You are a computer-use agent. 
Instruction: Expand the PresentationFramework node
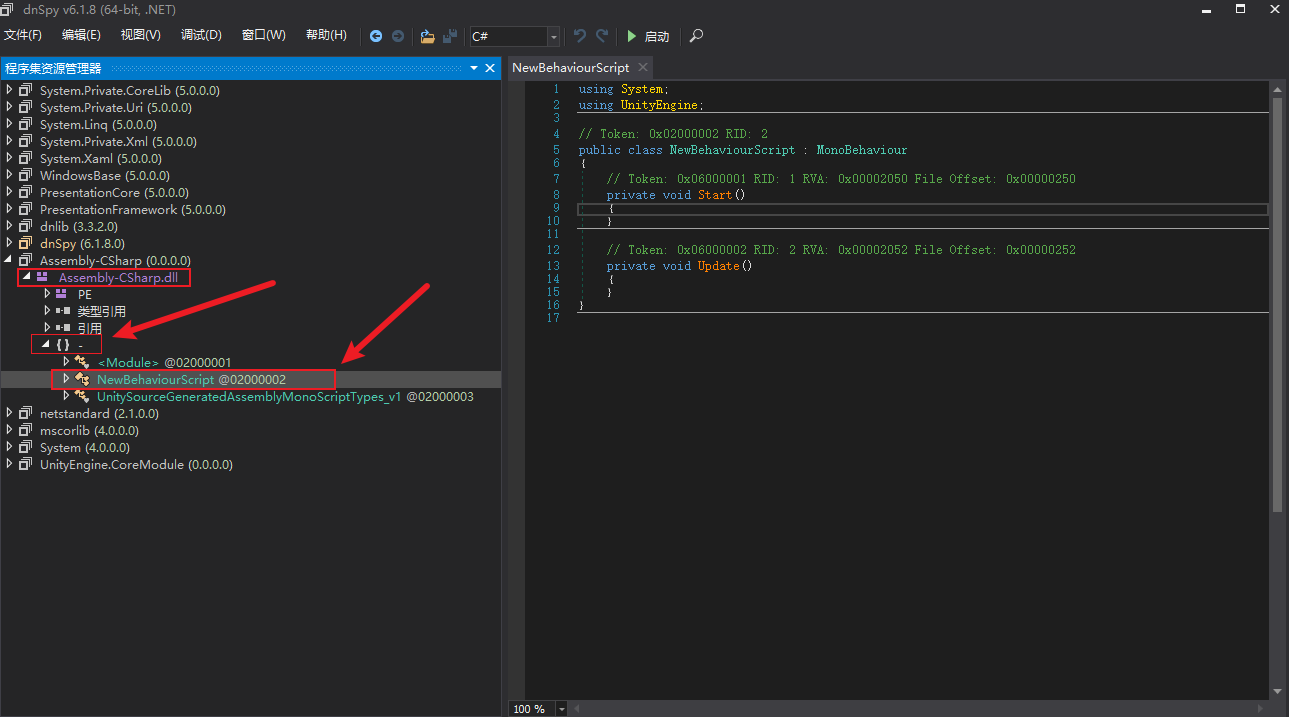point(9,209)
